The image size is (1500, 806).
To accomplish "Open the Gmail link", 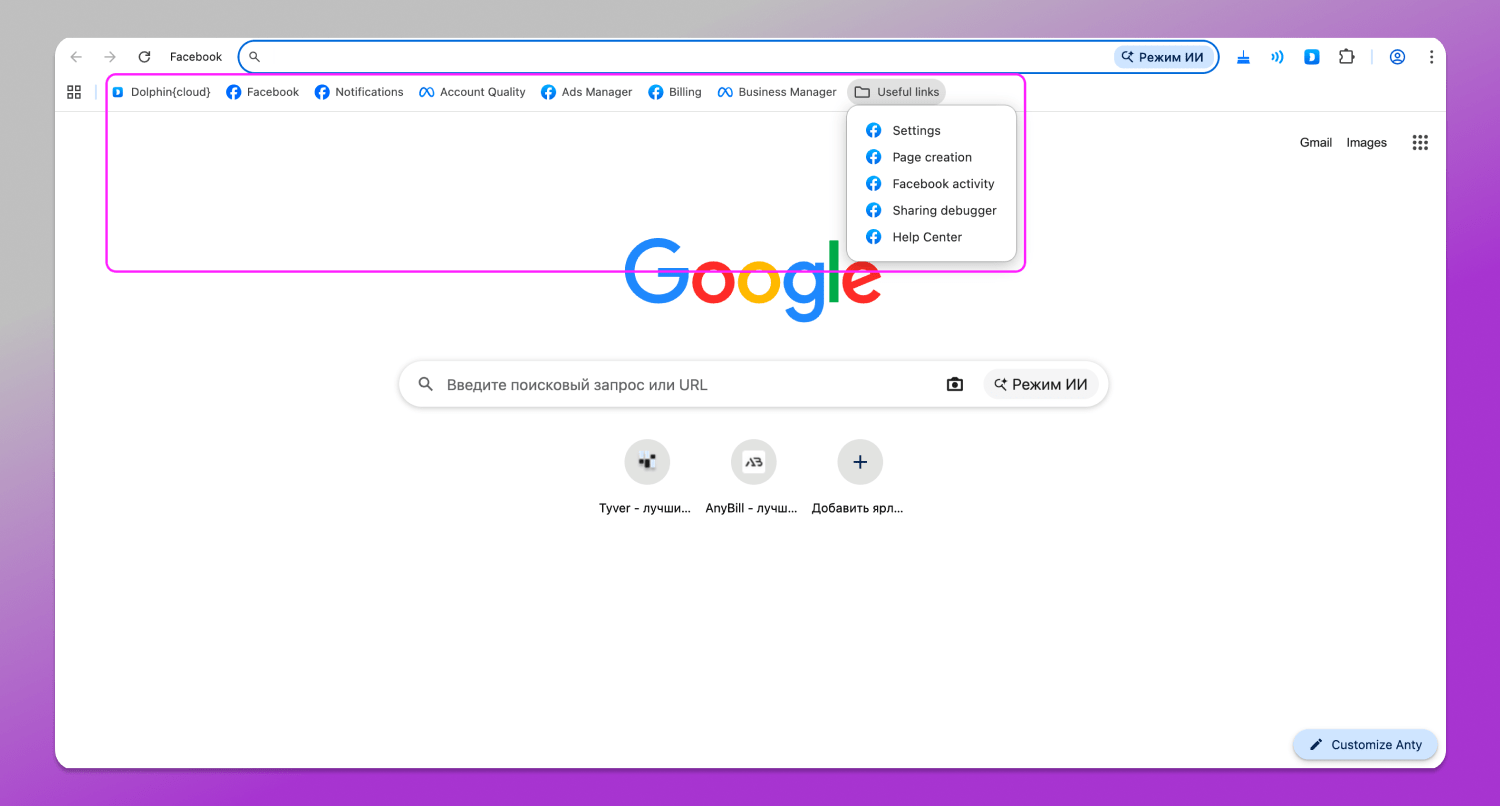I will [x=1316, y=143].
